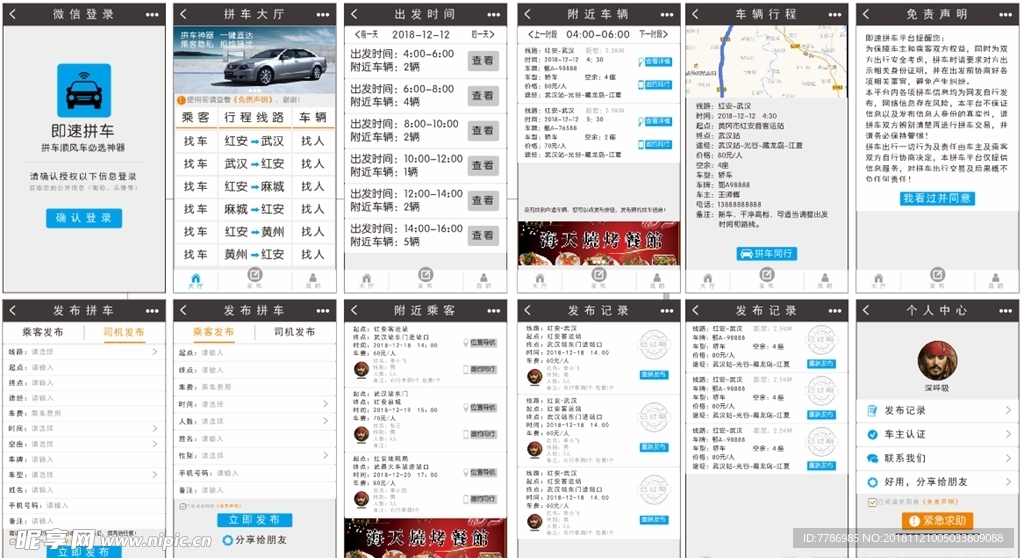1024x558 pixels.
Task: Tap the 发布 icon on 拼车大厅 screen
Action: [255, 278]
